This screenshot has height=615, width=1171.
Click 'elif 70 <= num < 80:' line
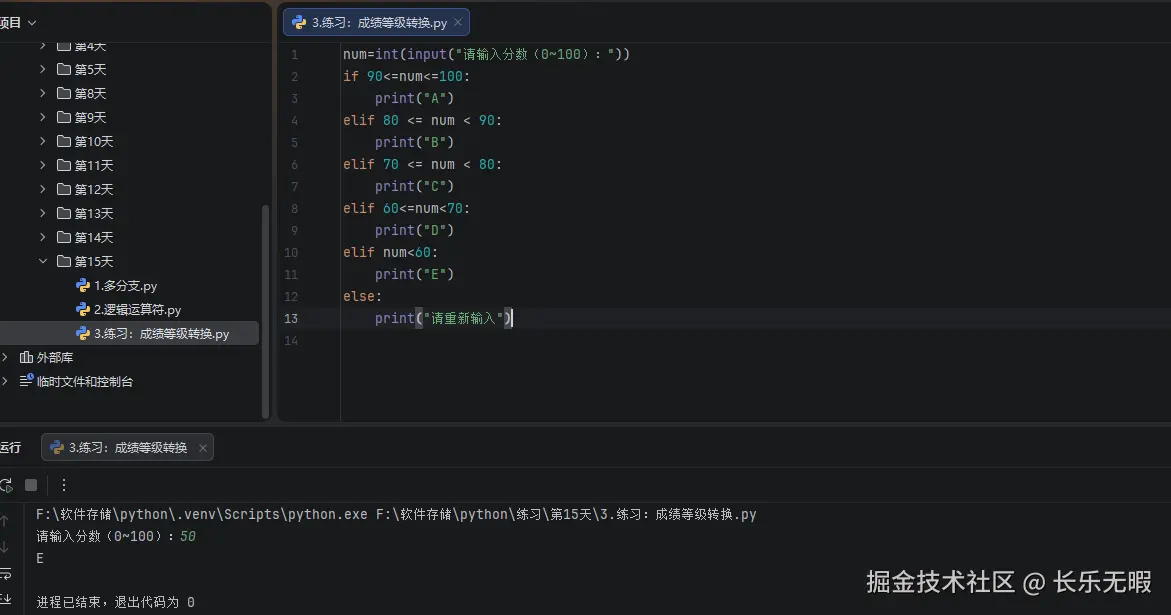pyautogui.click(x=423, y=164)
